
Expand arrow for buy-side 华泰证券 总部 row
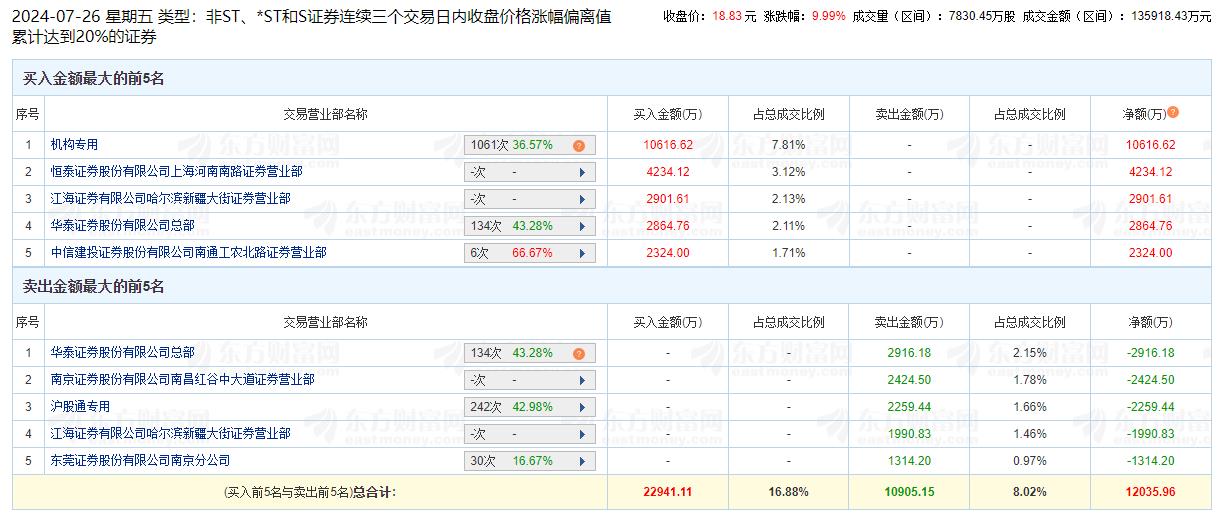point(582,226)
